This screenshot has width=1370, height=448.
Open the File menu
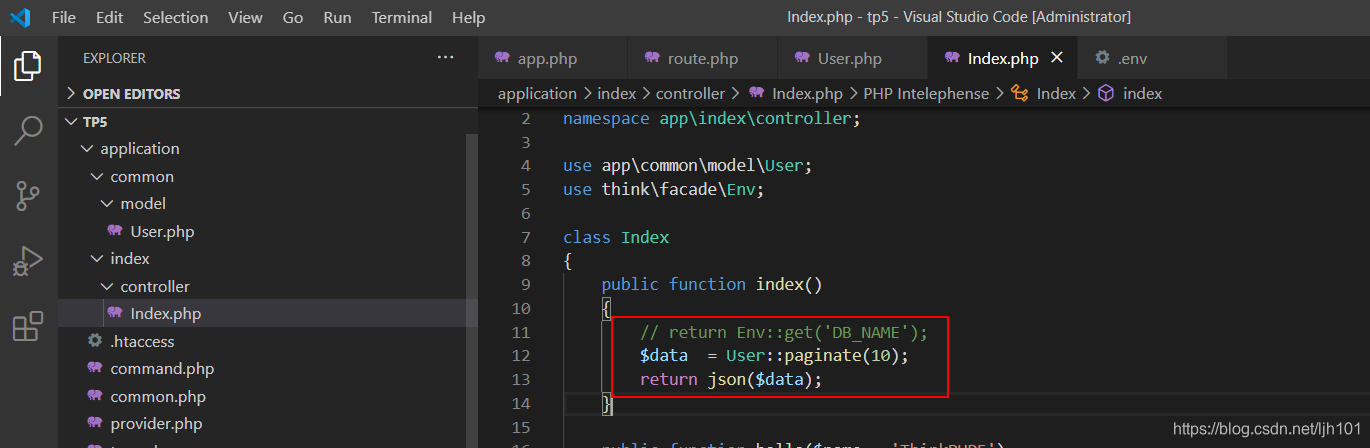tap(63, 18)
